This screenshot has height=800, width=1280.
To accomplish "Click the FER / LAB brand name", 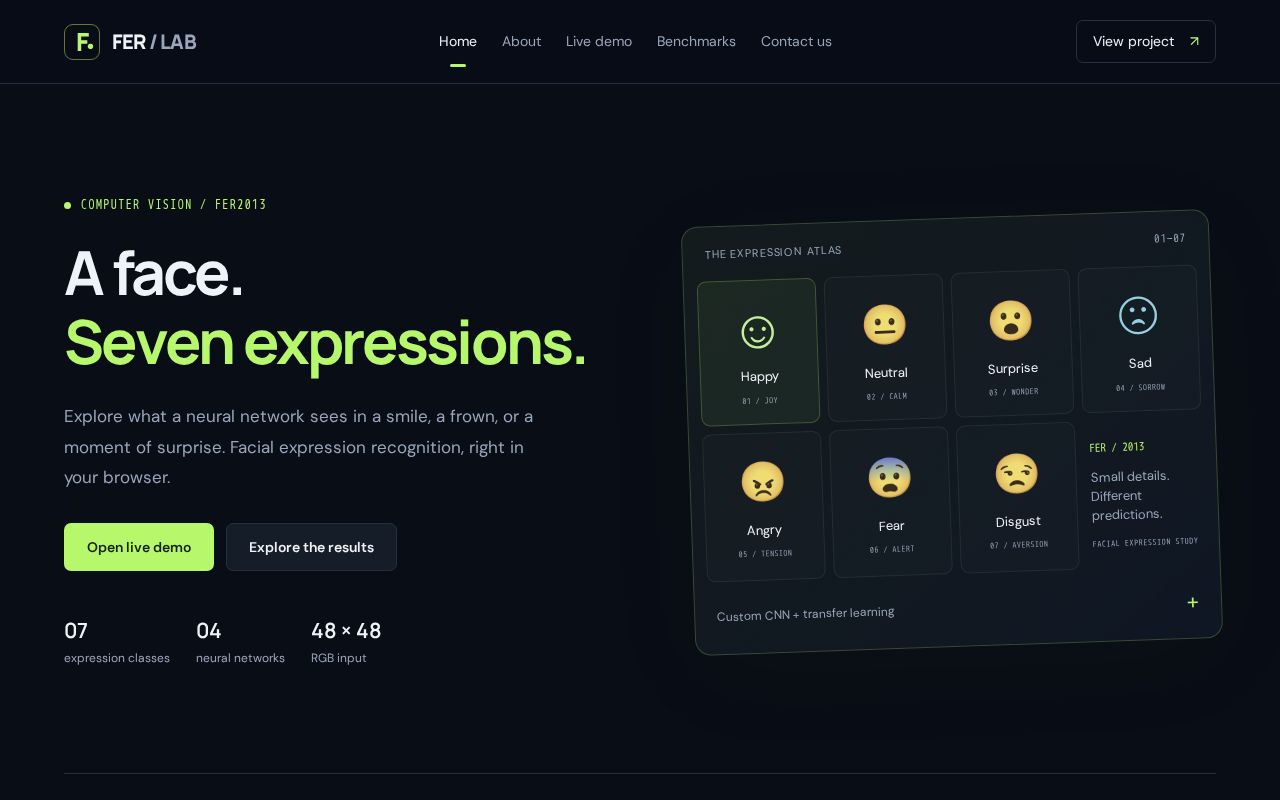I will point(154,42).
